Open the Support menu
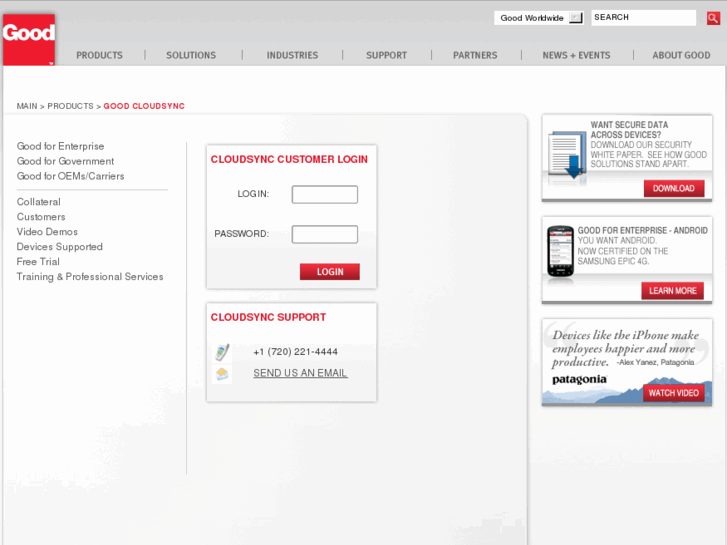 pos(386,55)
